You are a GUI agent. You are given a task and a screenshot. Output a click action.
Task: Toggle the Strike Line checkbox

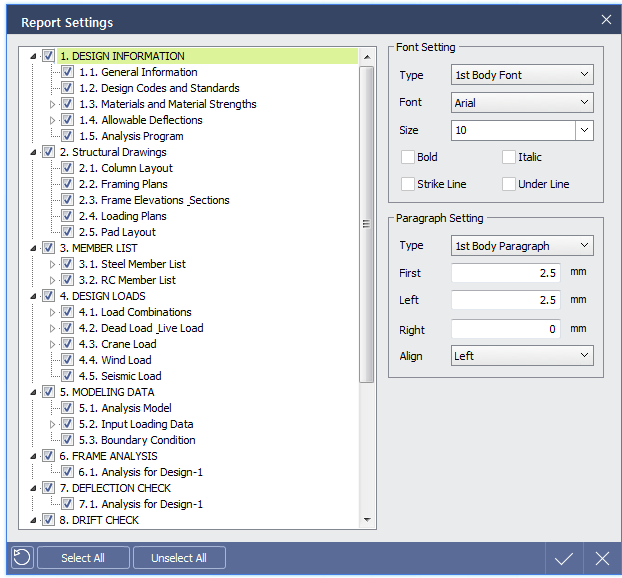click(x=408, y=184)
